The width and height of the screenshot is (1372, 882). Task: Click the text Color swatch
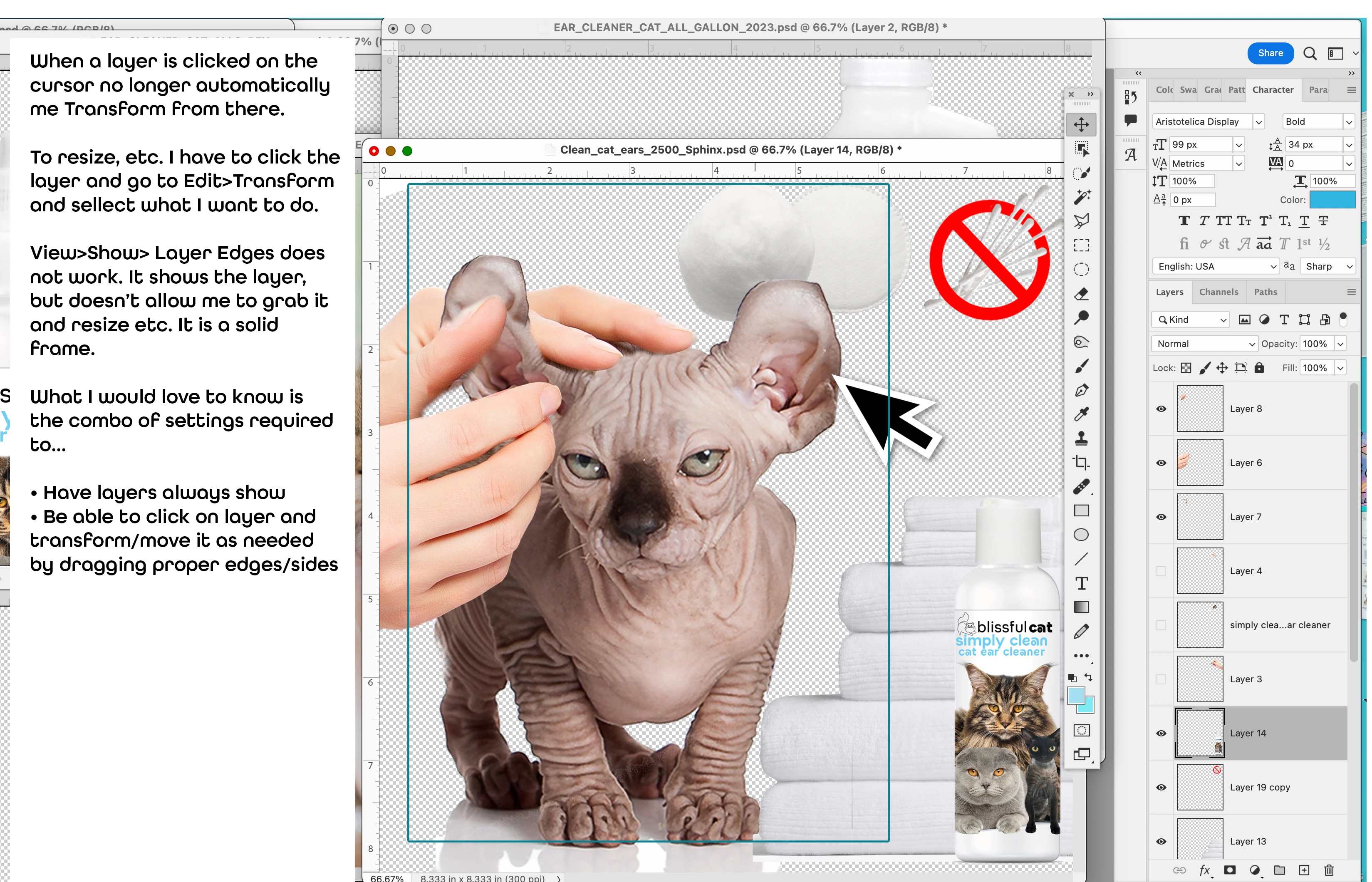tap(1332, 200)
